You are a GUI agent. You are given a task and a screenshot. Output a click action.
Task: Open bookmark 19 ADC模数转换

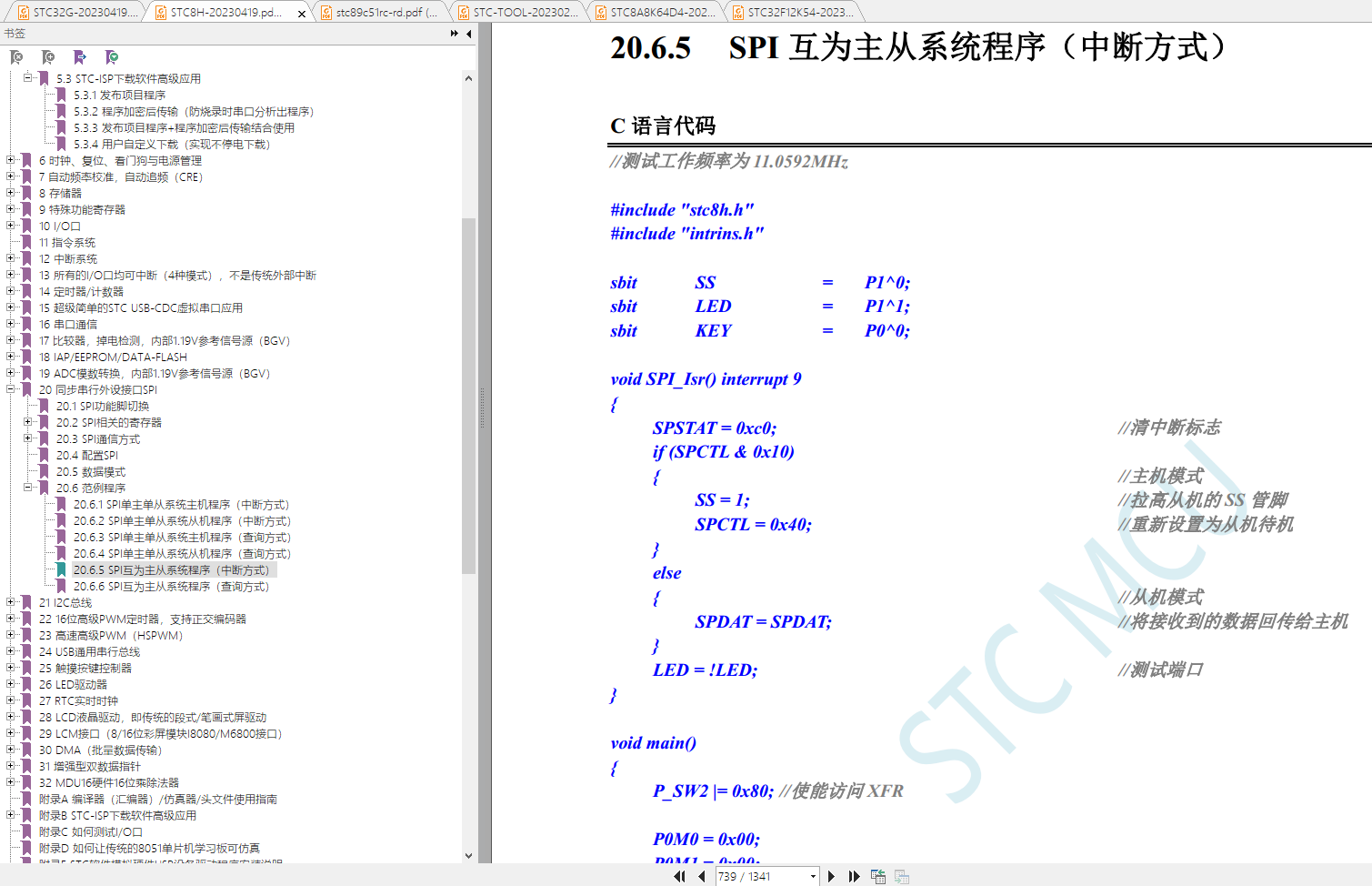tap(155, 373)
